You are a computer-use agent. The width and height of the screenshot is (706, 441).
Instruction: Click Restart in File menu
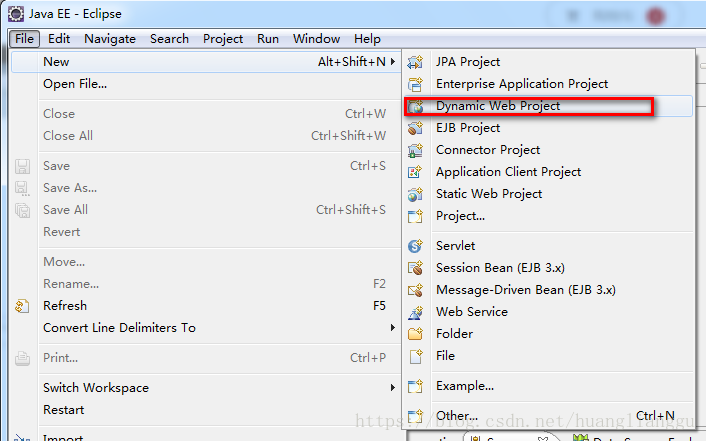coord(63,410)
